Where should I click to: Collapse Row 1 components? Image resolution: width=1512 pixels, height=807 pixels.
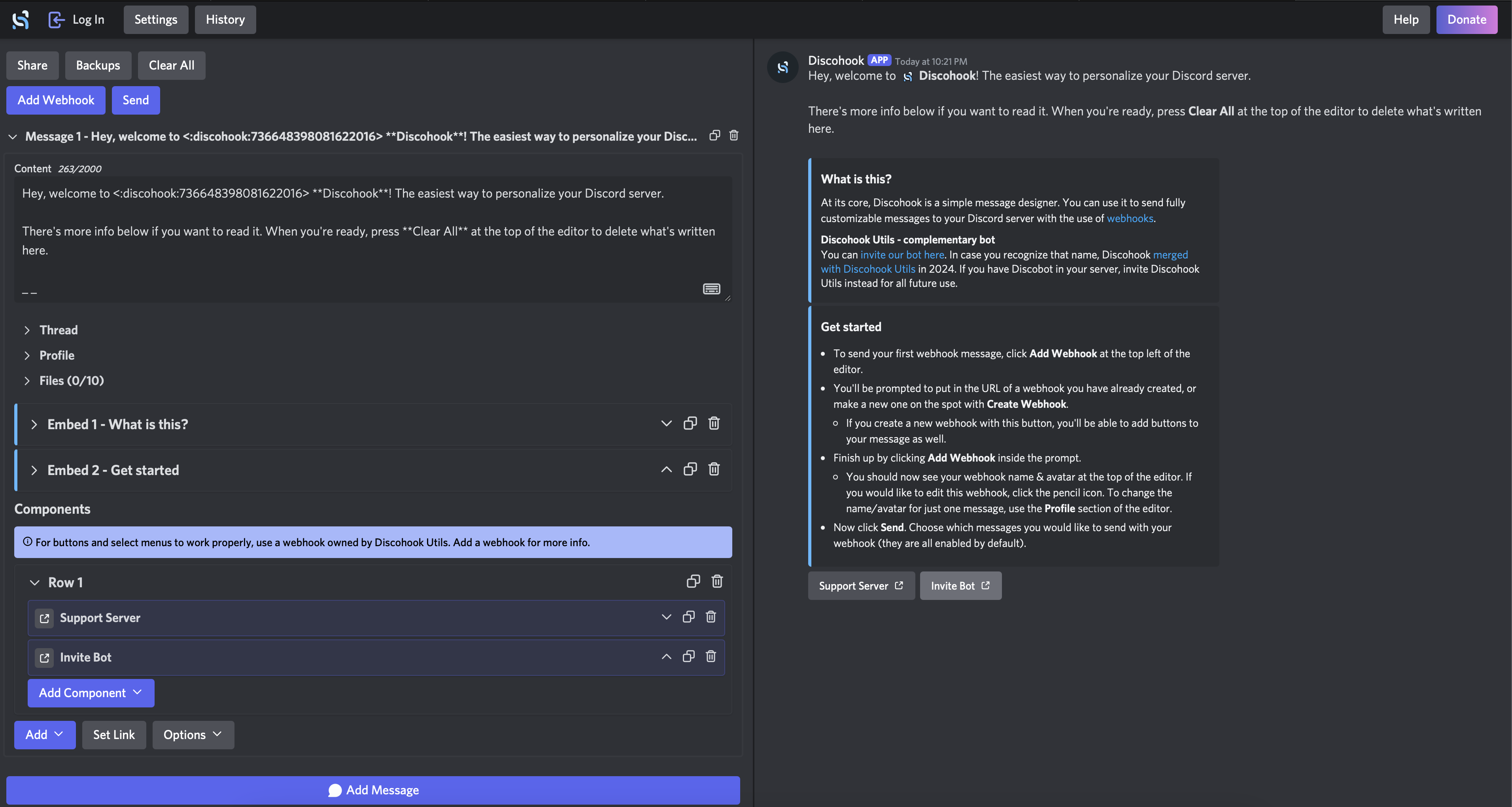pos(35,583)
